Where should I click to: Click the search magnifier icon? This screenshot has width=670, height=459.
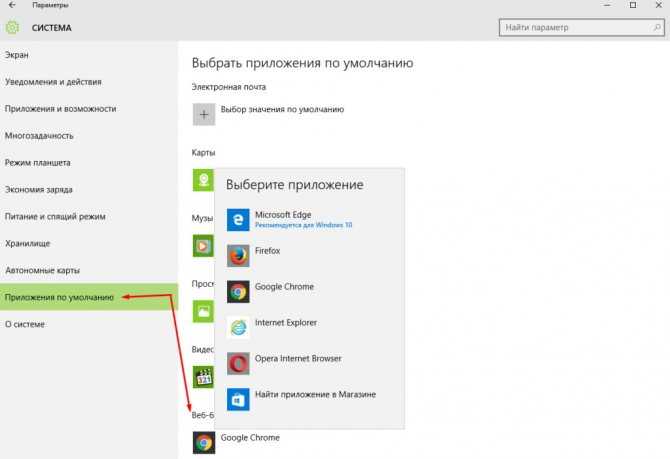[657, 27]
